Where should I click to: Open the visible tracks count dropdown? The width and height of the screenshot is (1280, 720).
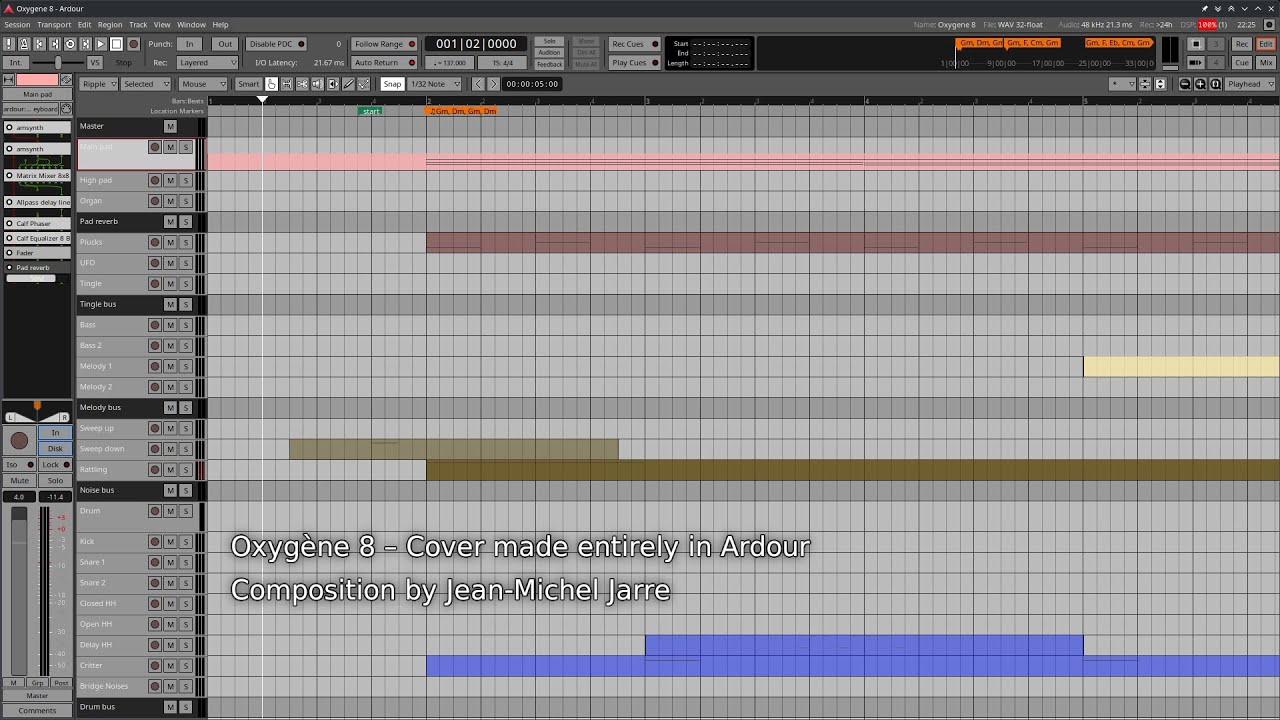1123,84
